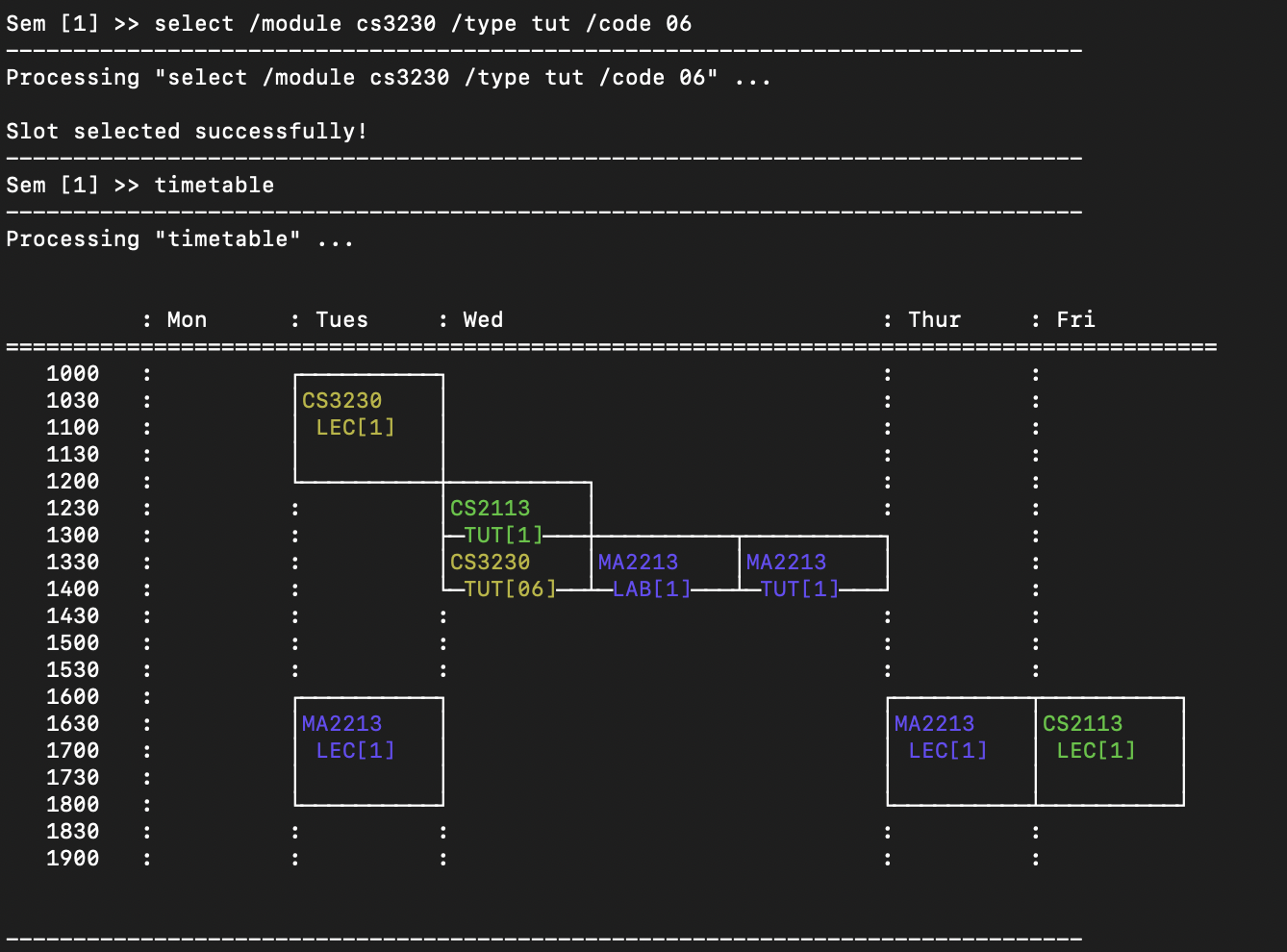Image resolution: width=1287 pixels, height=952 pixels.
Task: Click the 1130 time label
Action: (73, 455)
